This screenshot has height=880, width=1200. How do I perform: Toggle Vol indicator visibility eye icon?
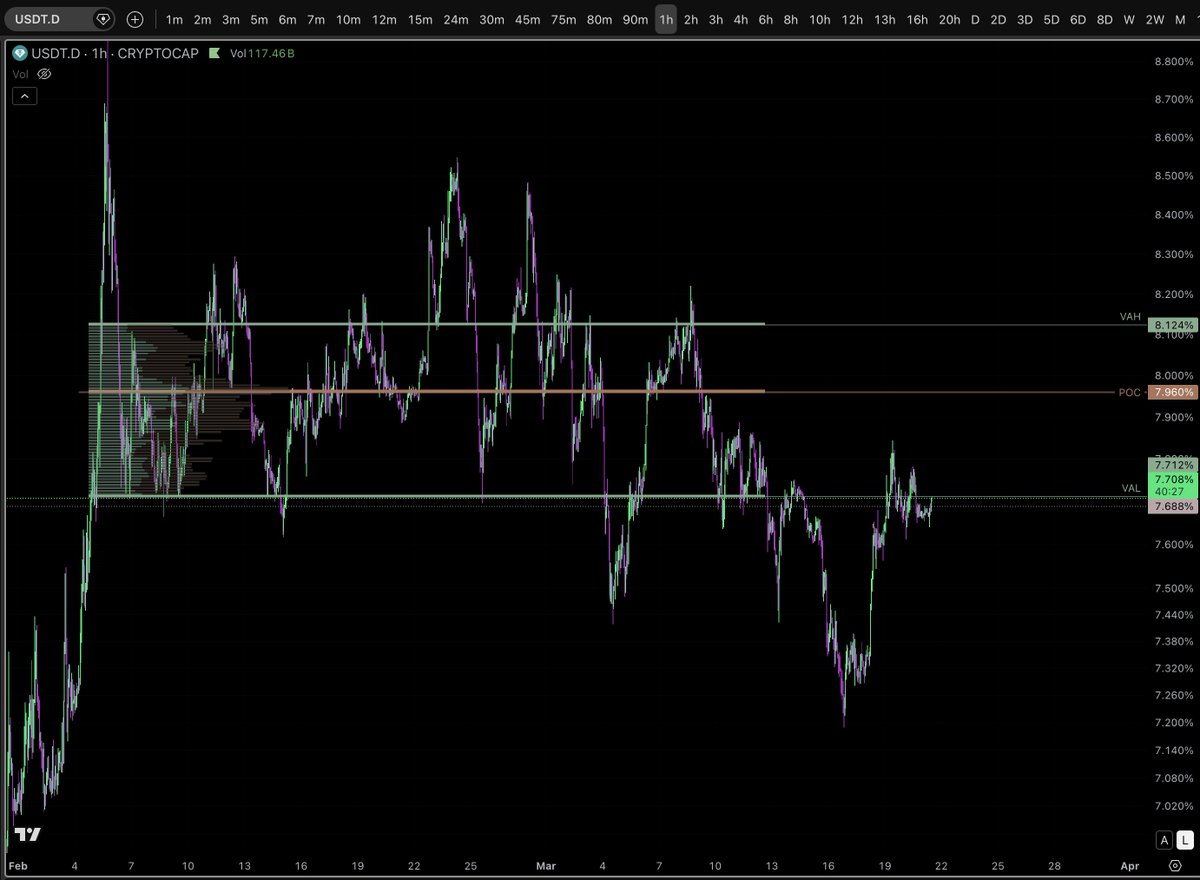pos(43,74)
